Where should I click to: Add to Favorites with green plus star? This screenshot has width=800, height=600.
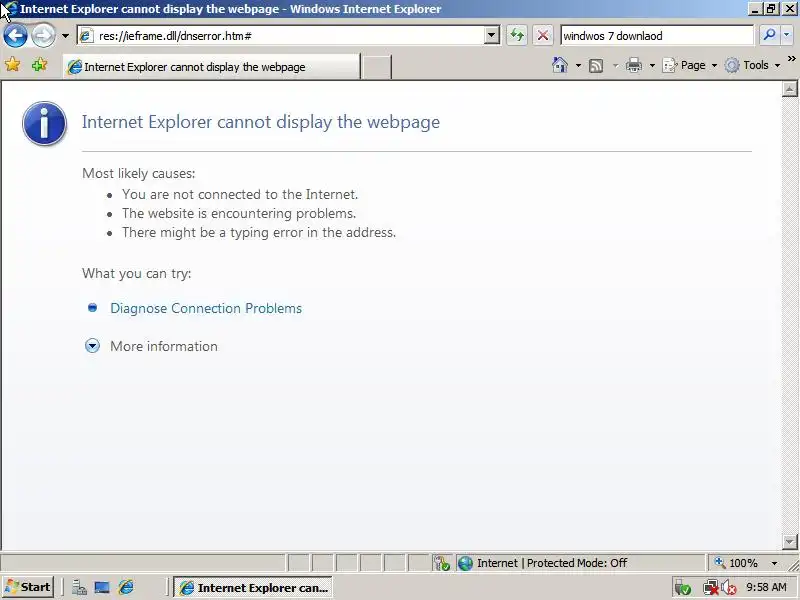tap(39, 65)
